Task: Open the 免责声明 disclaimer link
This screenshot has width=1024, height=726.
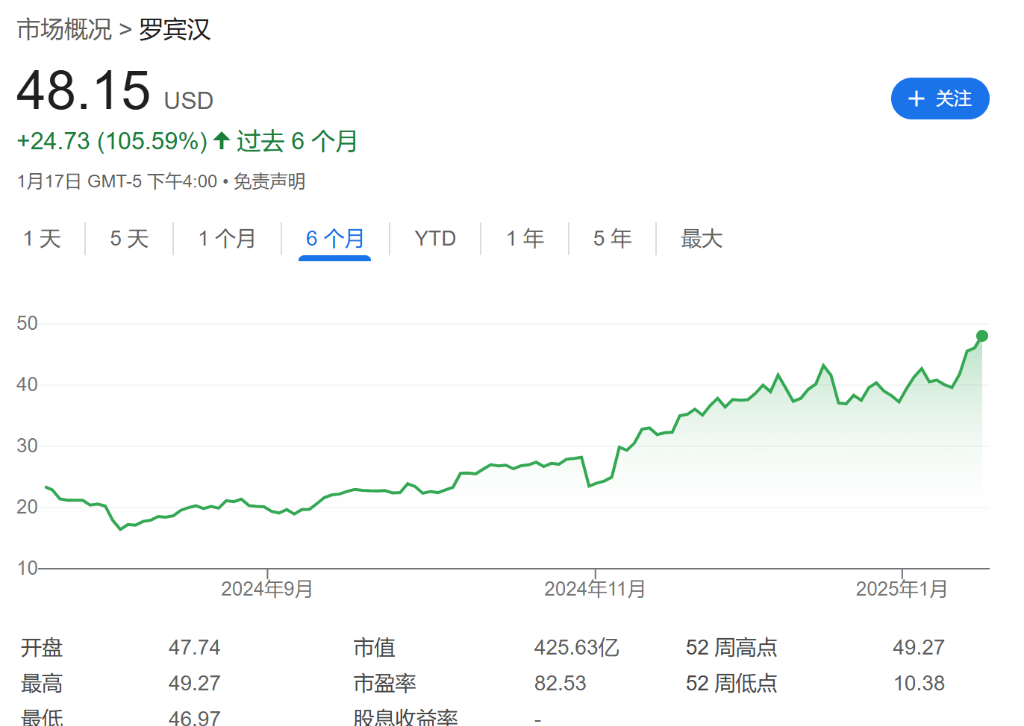Action: pyautogui.click(x=272, y=182)
